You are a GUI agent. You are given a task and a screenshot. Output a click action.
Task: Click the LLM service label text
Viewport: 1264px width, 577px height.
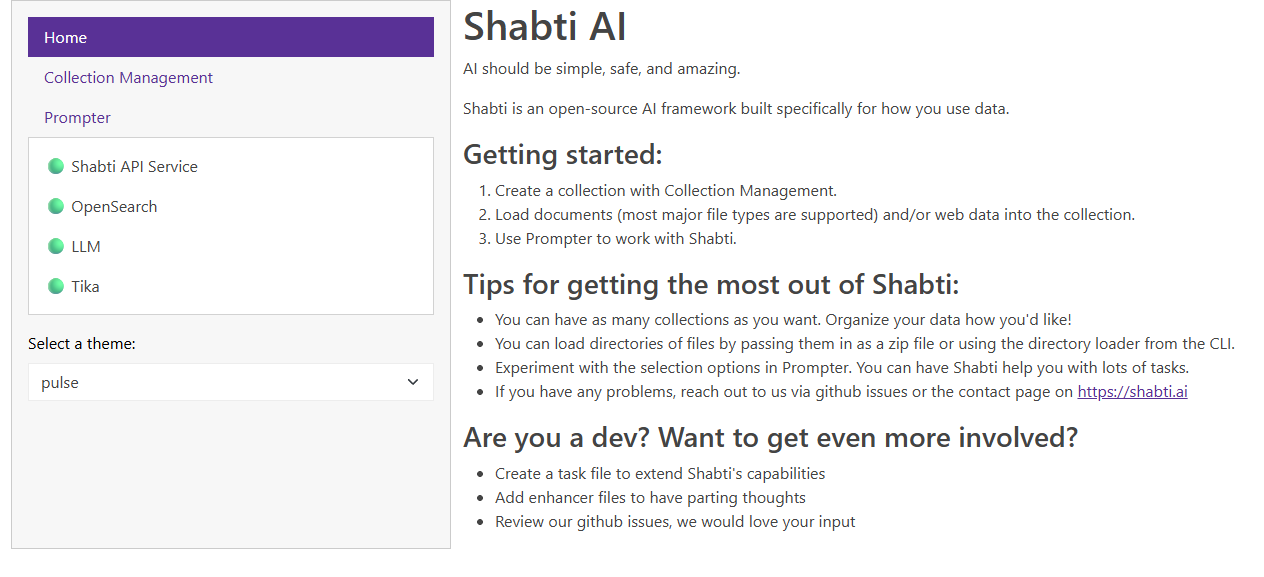click(86, 246)
